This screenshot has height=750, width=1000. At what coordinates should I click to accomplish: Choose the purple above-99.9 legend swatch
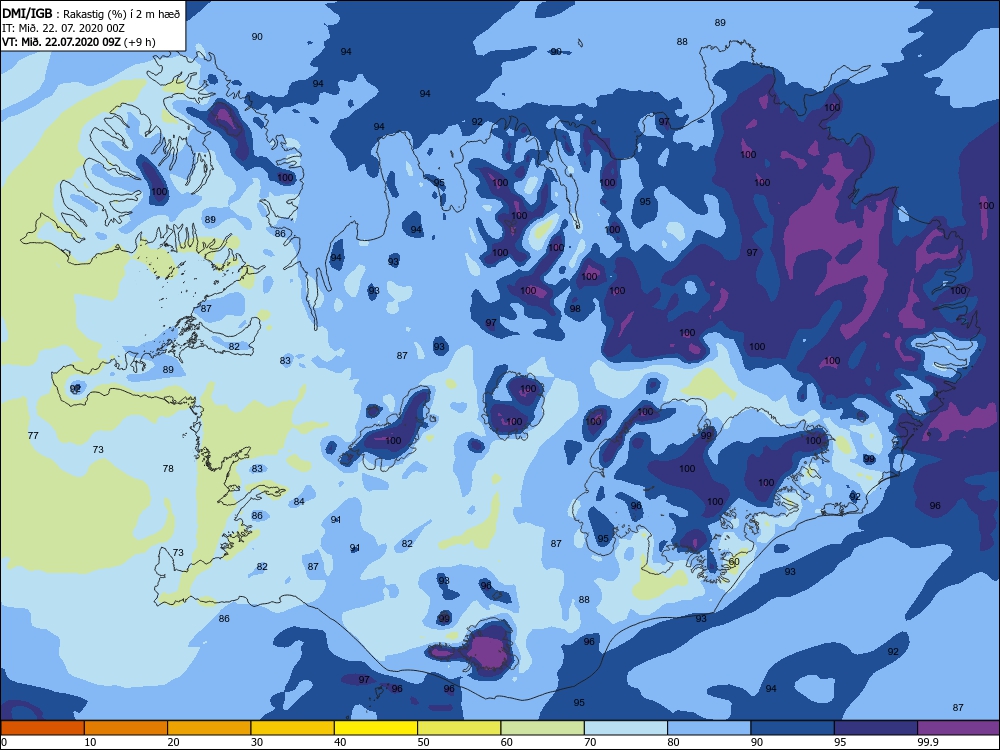[x=959, y=728]
